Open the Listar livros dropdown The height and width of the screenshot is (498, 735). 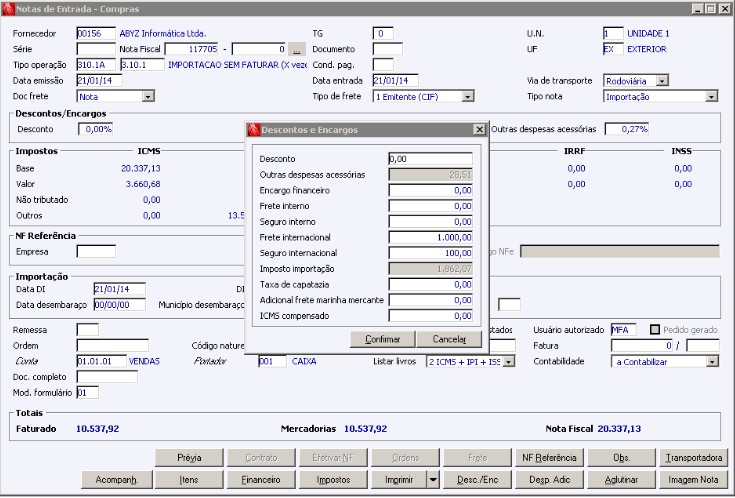click(x=509, y=362)
